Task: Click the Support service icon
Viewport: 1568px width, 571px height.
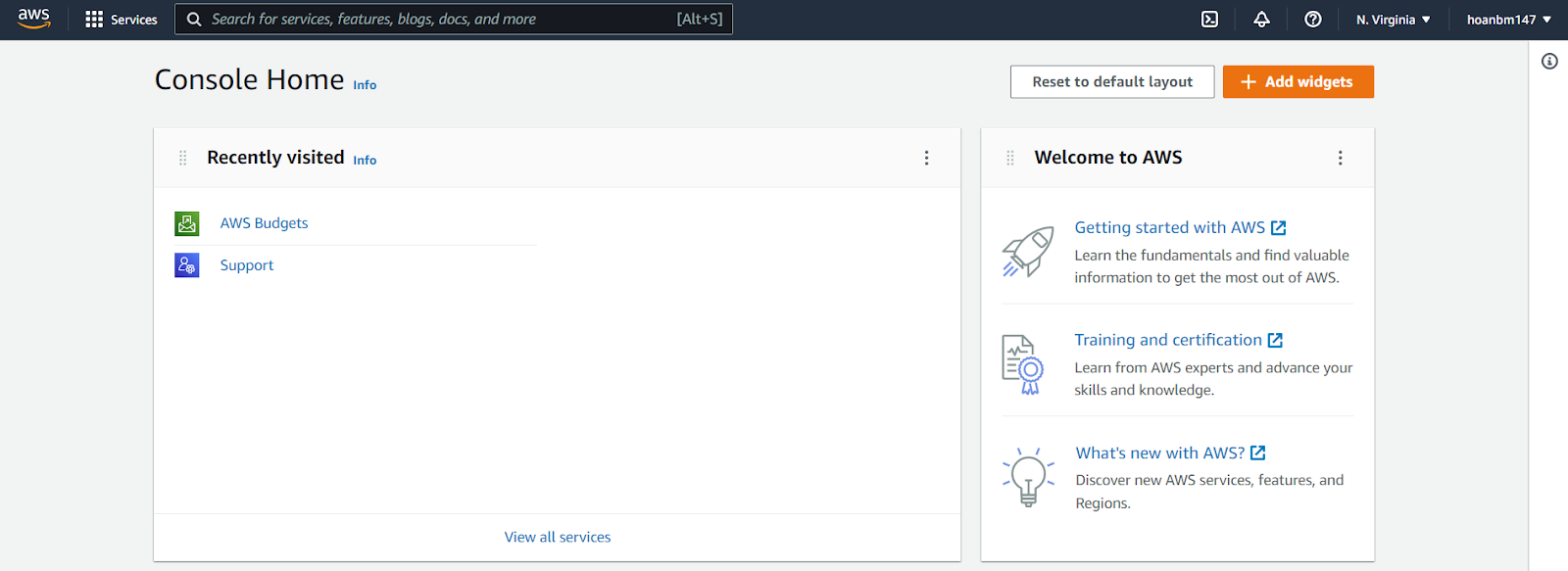Action: click(187, 265)
